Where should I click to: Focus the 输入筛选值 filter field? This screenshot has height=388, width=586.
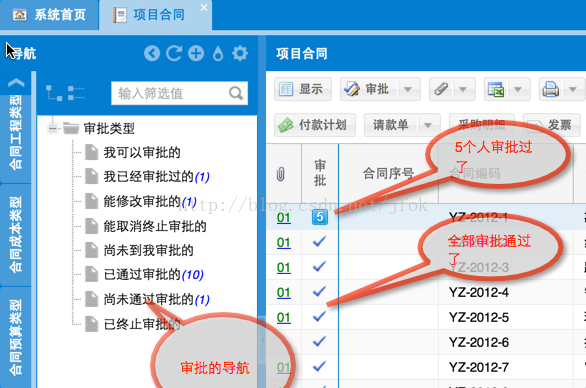(179, 93)
